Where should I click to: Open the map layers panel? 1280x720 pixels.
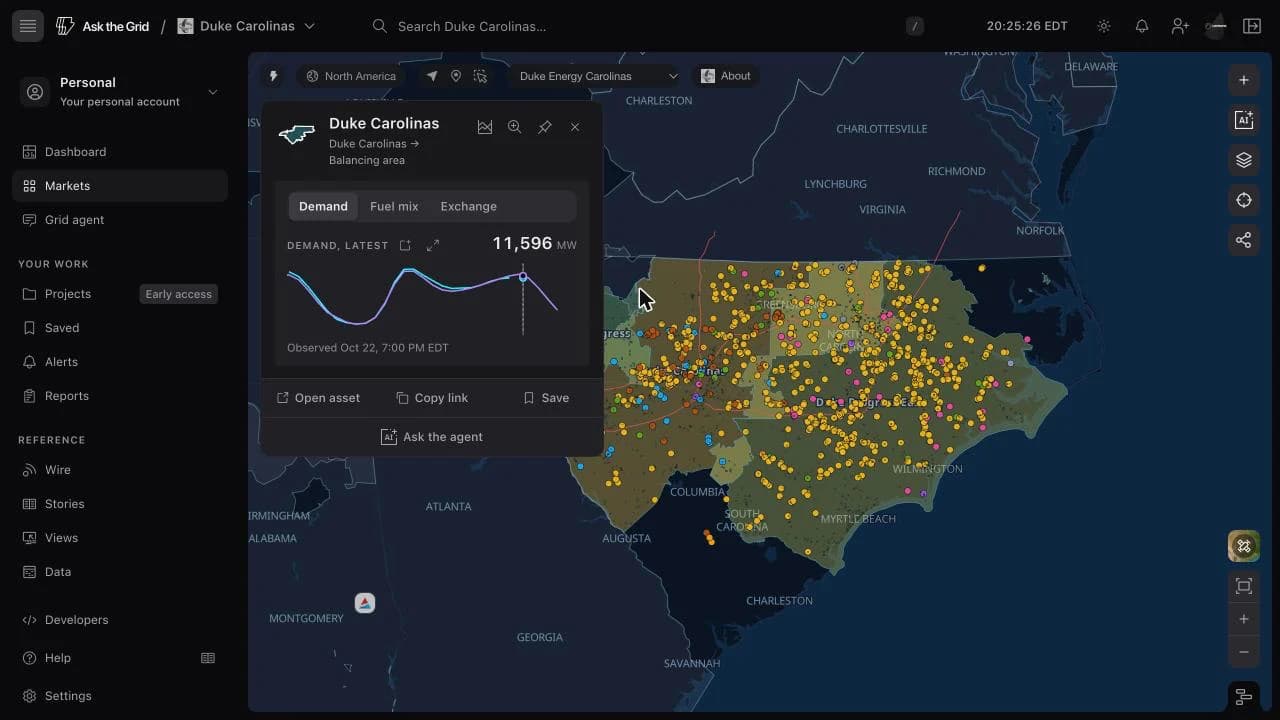click(1244, 160)
